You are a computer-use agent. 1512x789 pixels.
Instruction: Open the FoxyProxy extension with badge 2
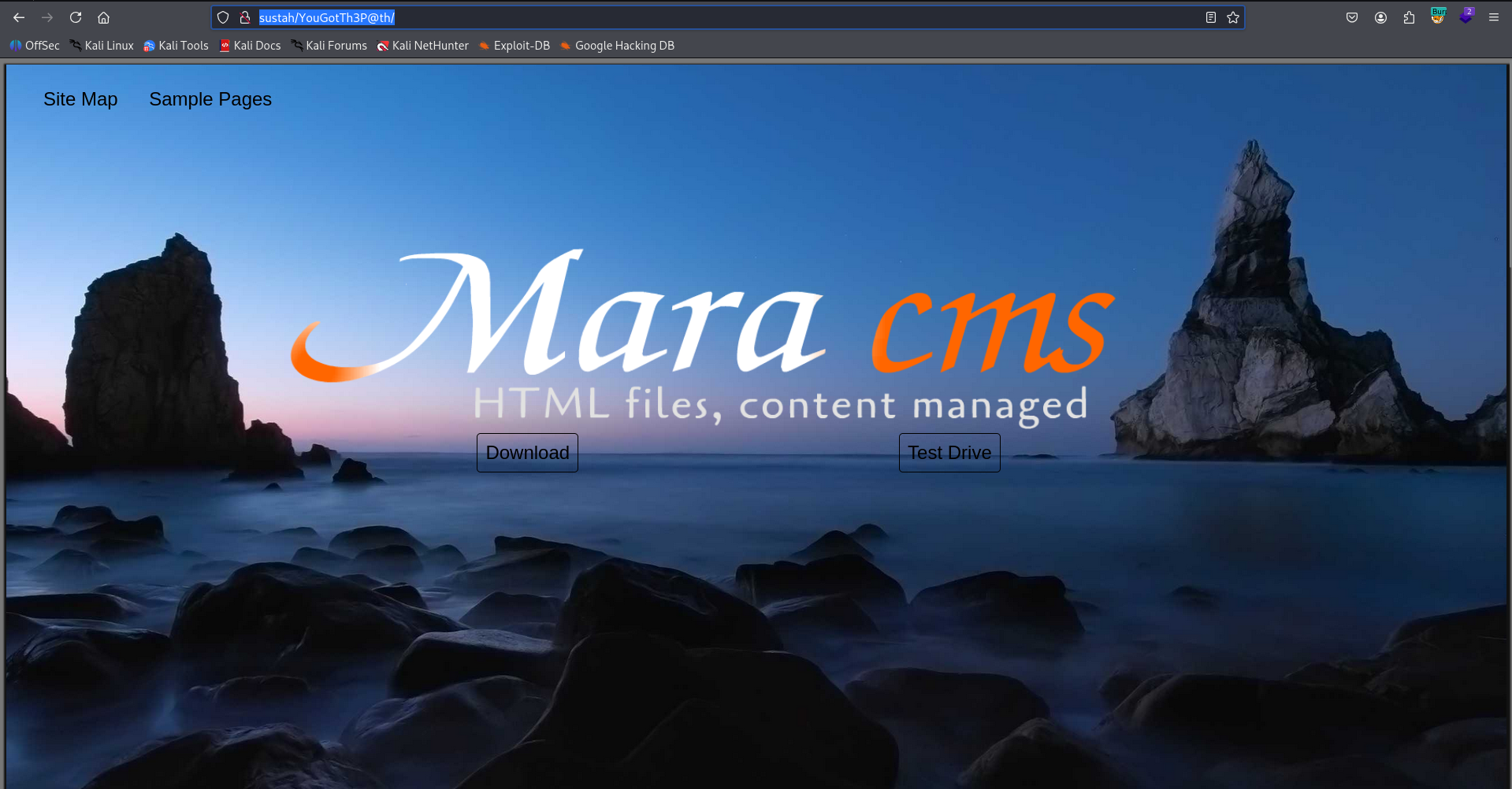pyautogui.click(x=1466, y=17)
